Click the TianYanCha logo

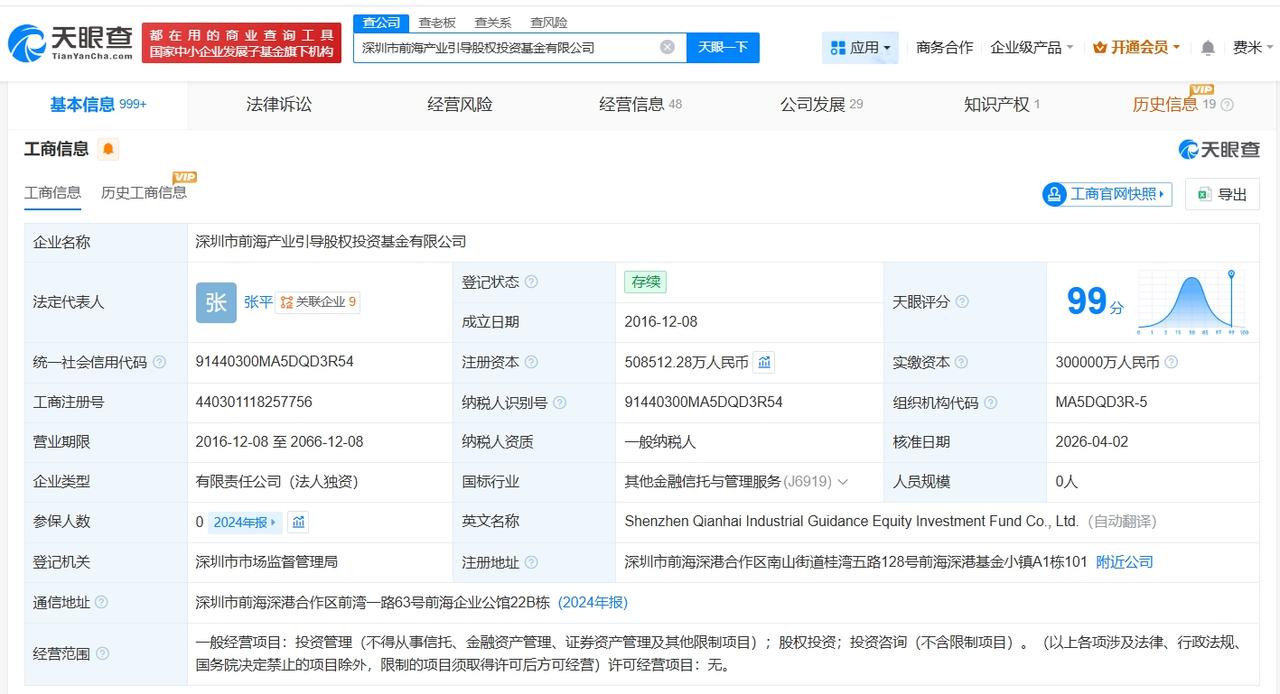(70, 43)
